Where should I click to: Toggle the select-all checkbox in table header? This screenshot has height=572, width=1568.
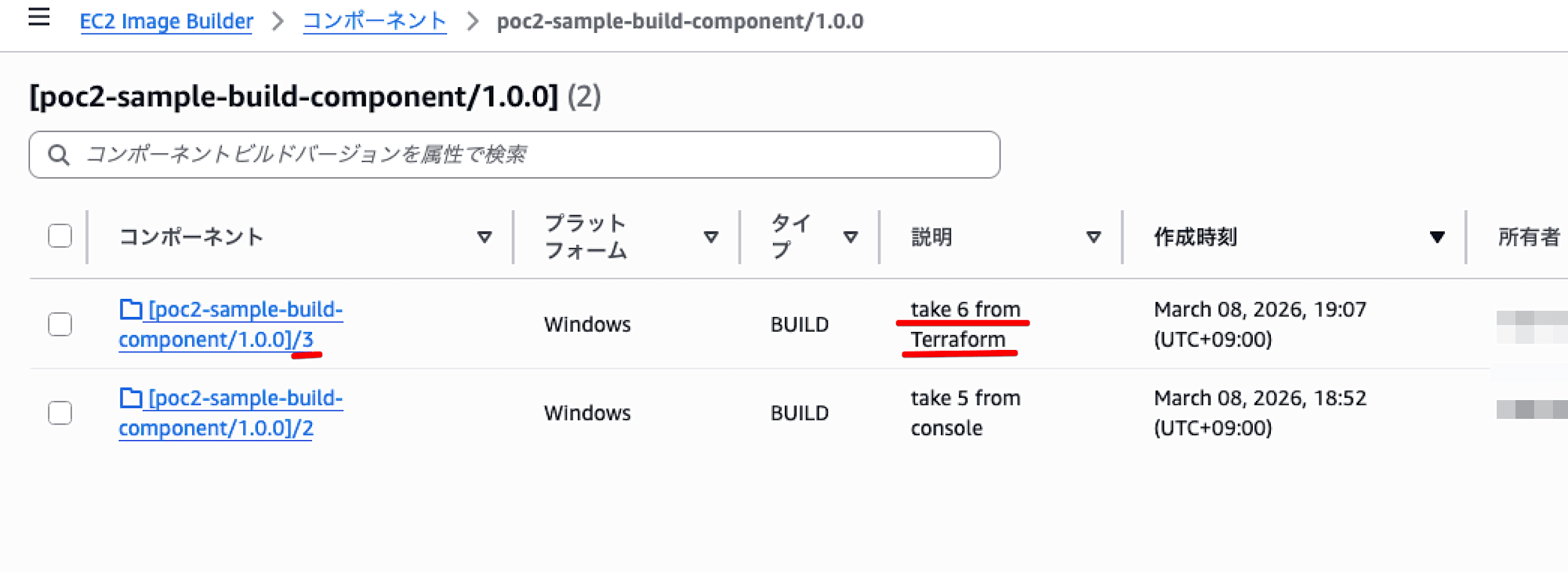tap(60, 235)
